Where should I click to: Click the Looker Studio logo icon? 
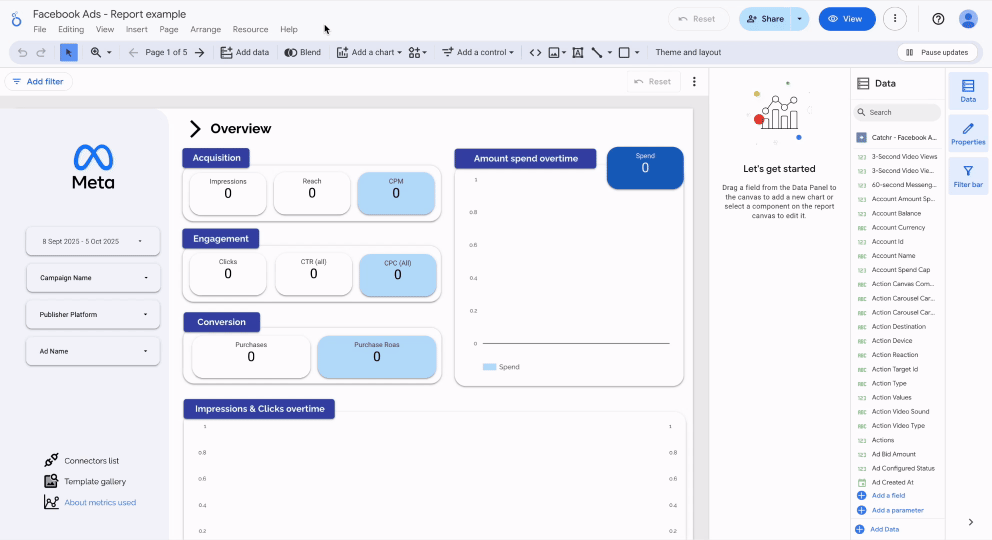16,20
